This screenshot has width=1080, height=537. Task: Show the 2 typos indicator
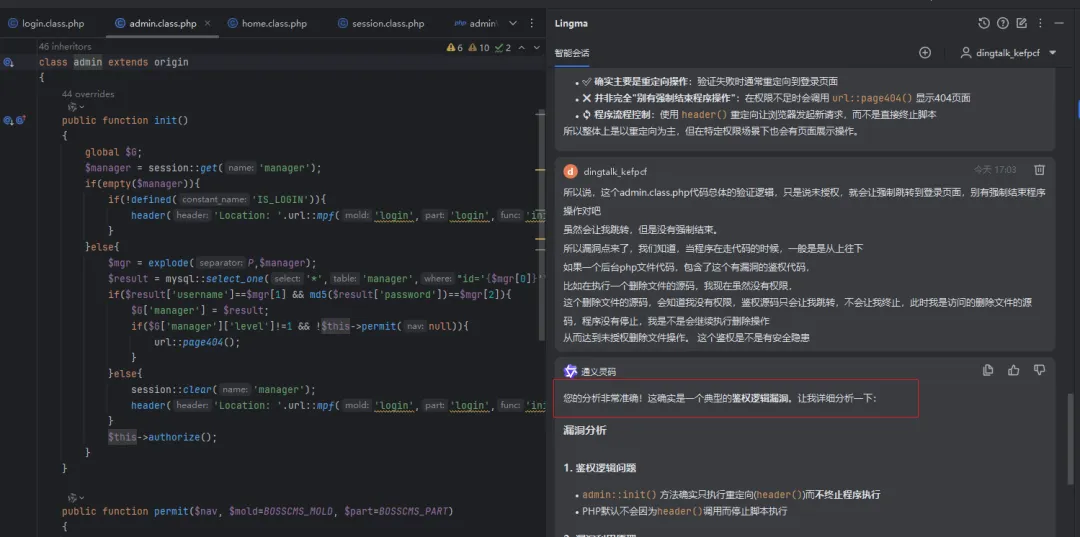point(503,48)
